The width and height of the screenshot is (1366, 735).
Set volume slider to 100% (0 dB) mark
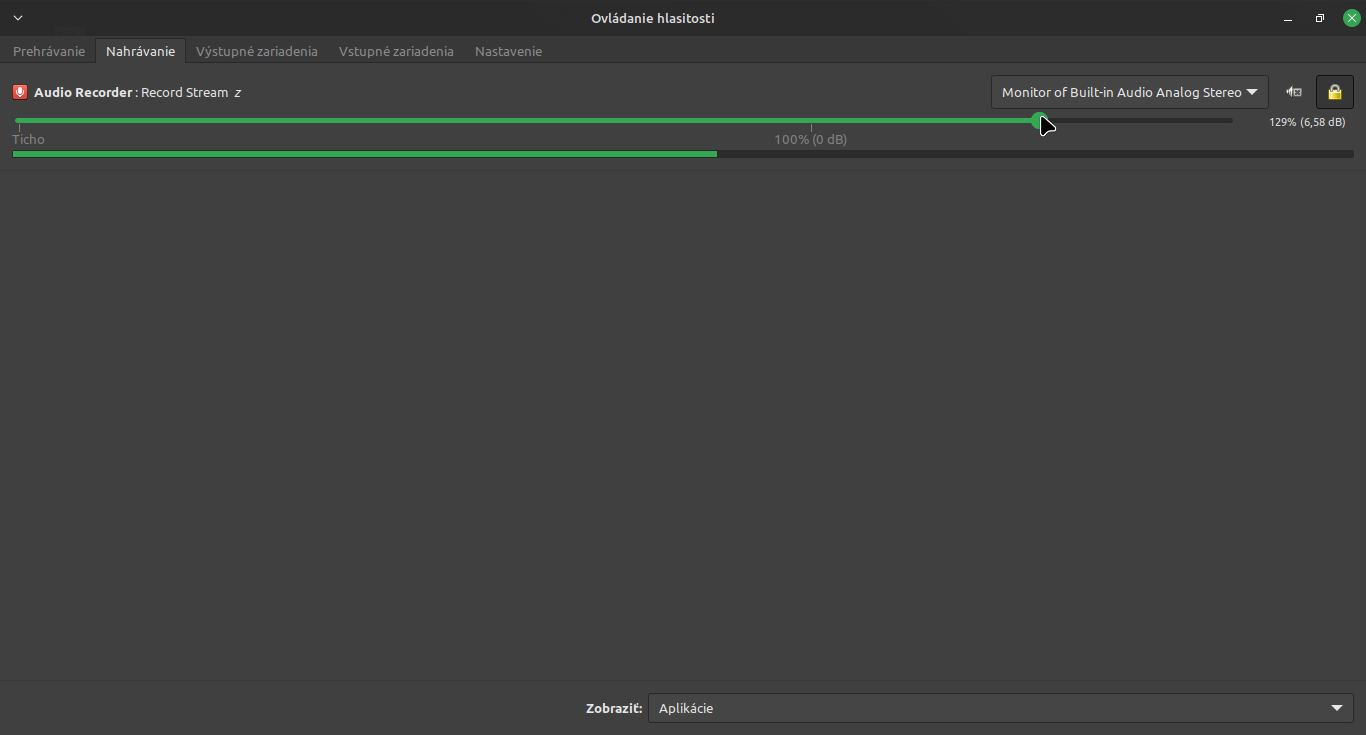coord(811,120)
